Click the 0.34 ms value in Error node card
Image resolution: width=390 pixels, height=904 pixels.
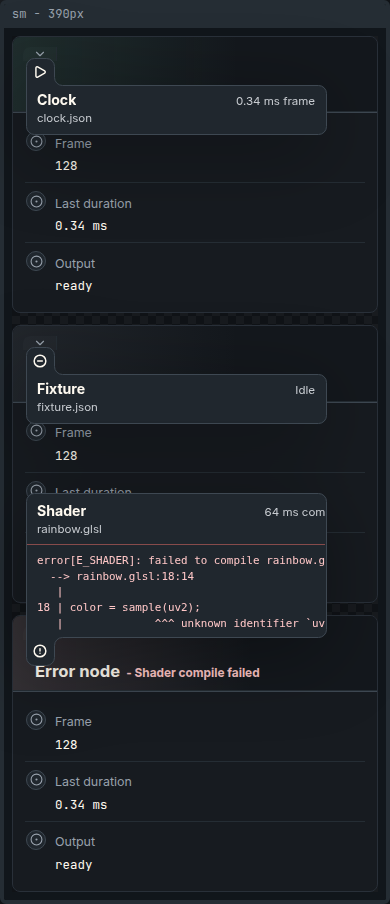(81, 805)
